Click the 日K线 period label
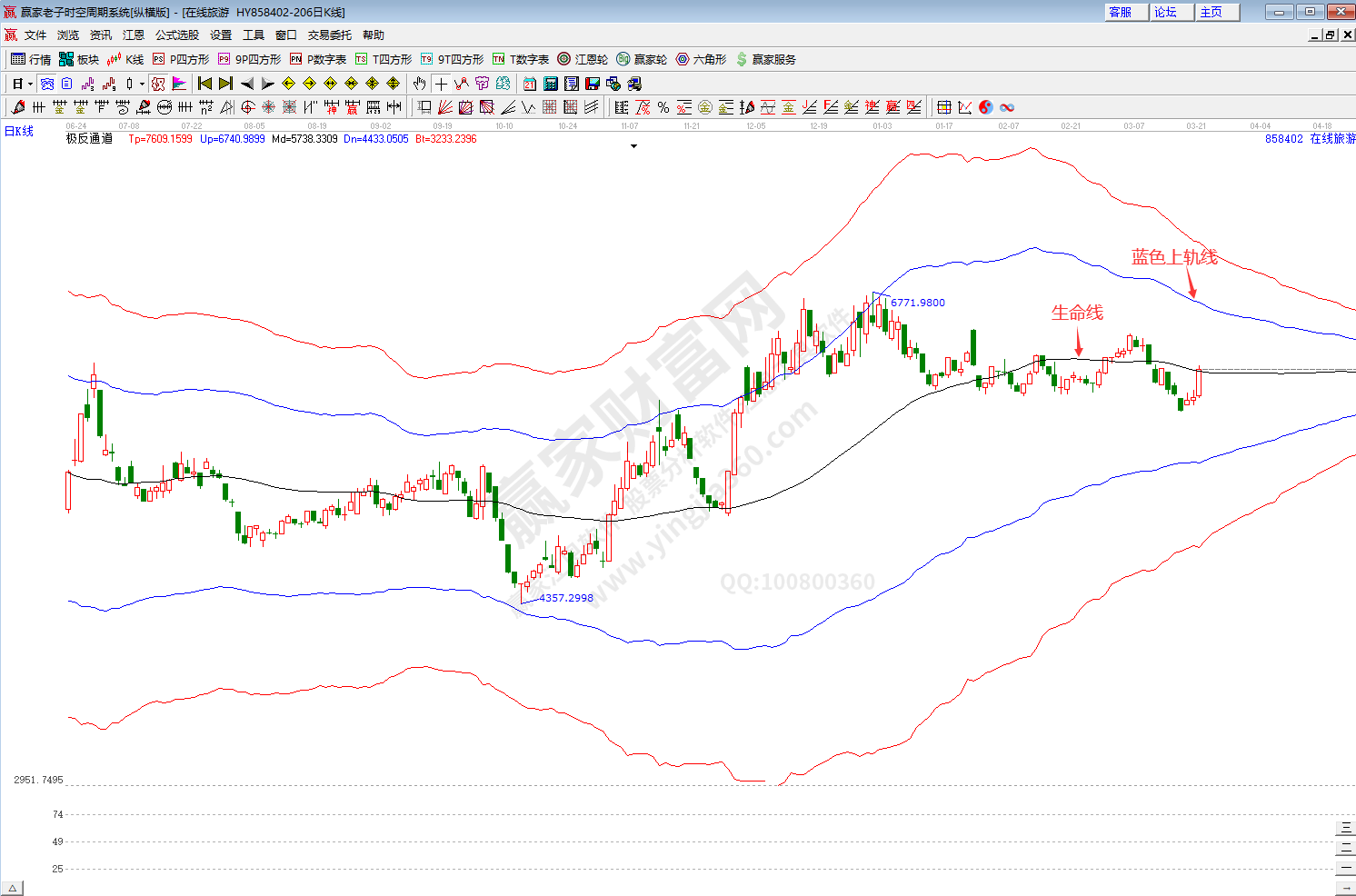 coord(19,131)
